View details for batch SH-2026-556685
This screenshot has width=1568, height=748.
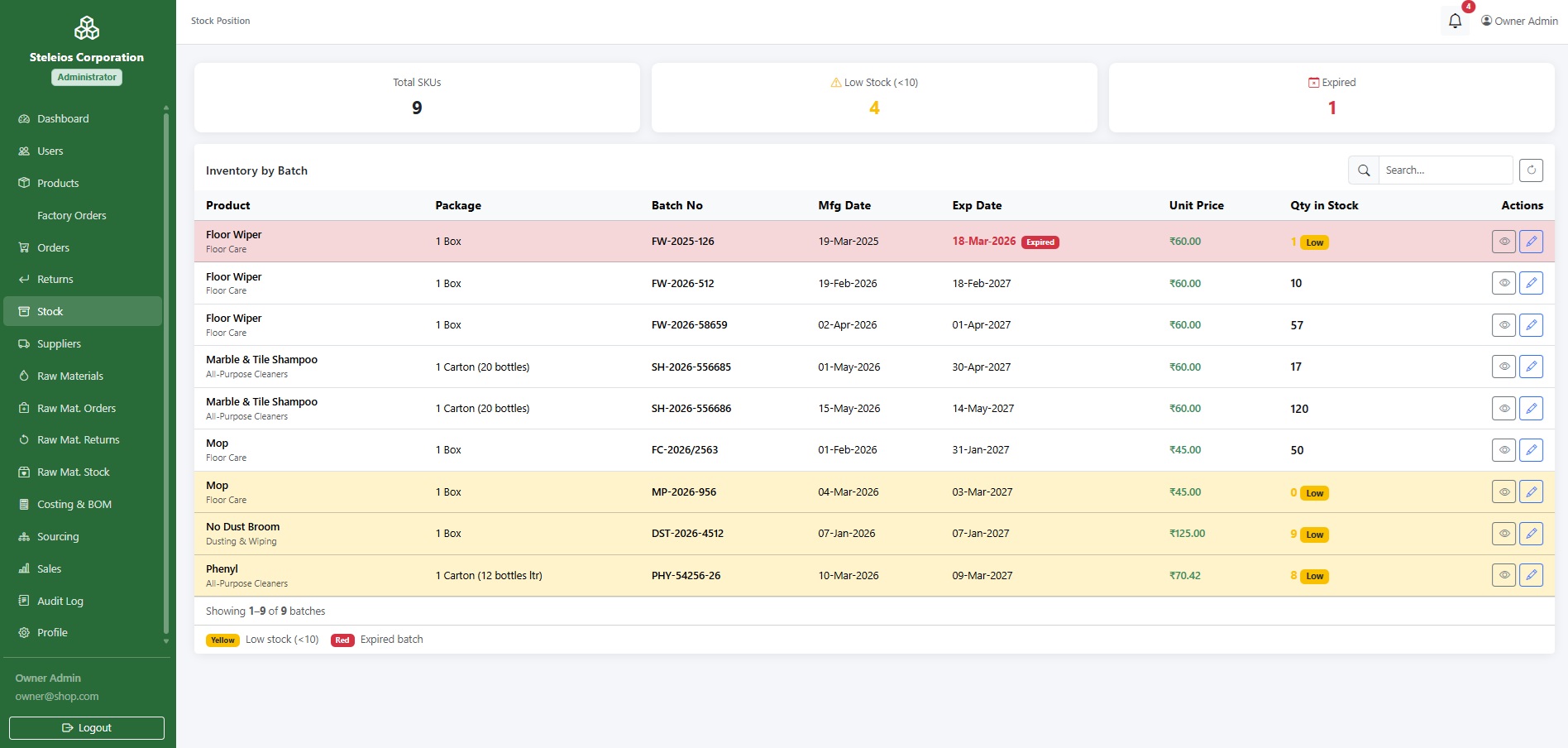[x=1503, y=367]
